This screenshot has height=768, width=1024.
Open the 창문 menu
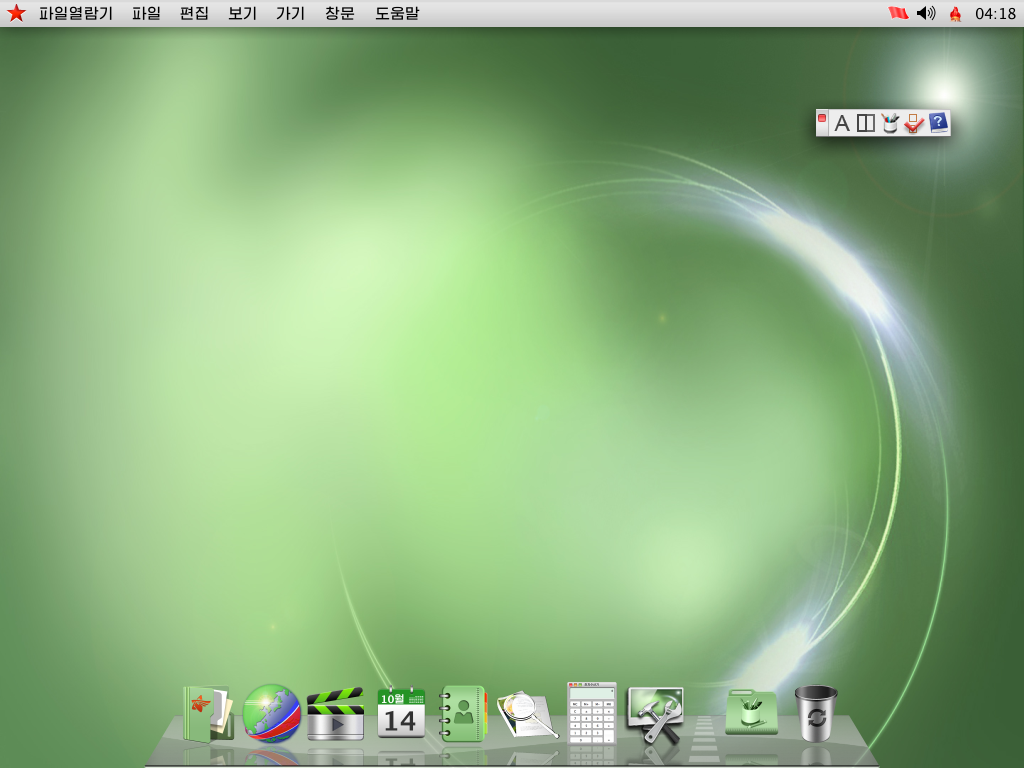tap(340, 13)
